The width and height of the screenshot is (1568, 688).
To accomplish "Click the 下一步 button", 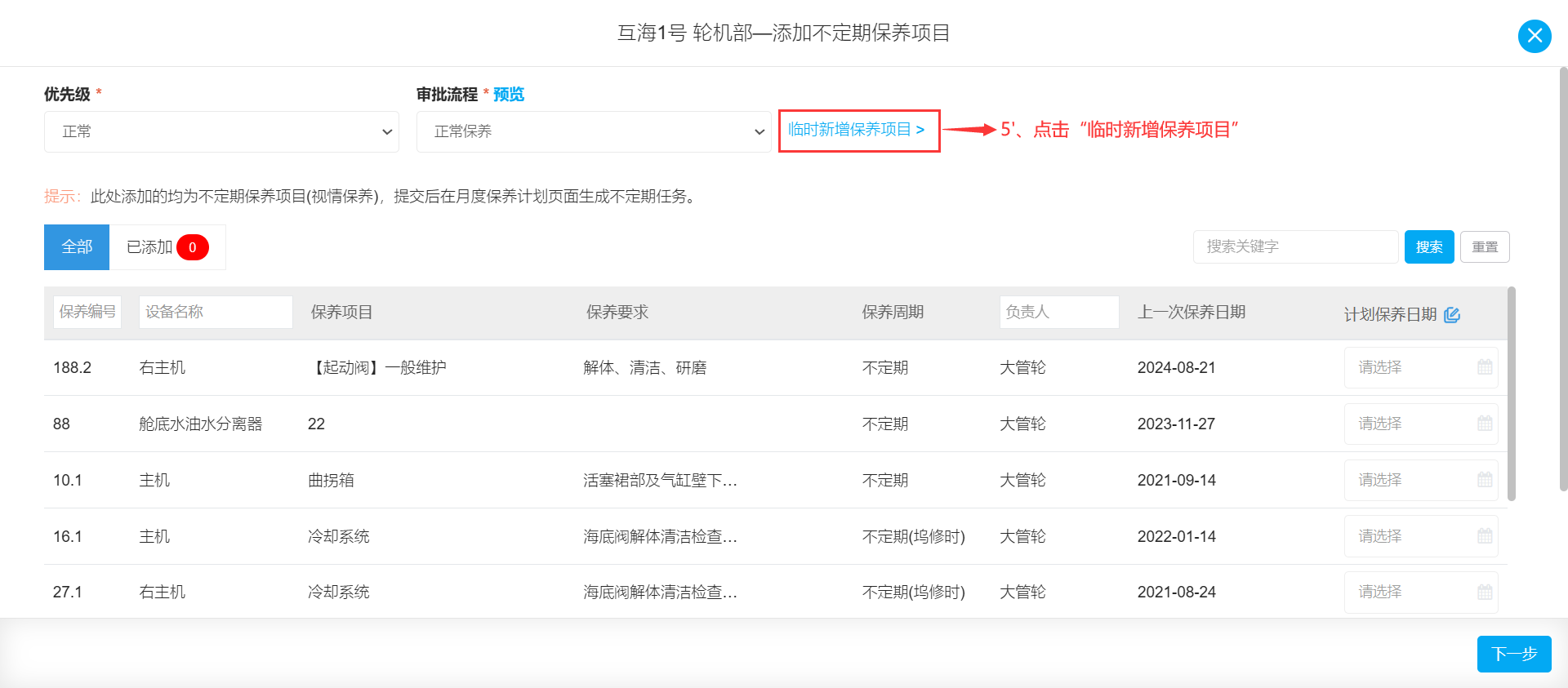I will [1514, 654].
